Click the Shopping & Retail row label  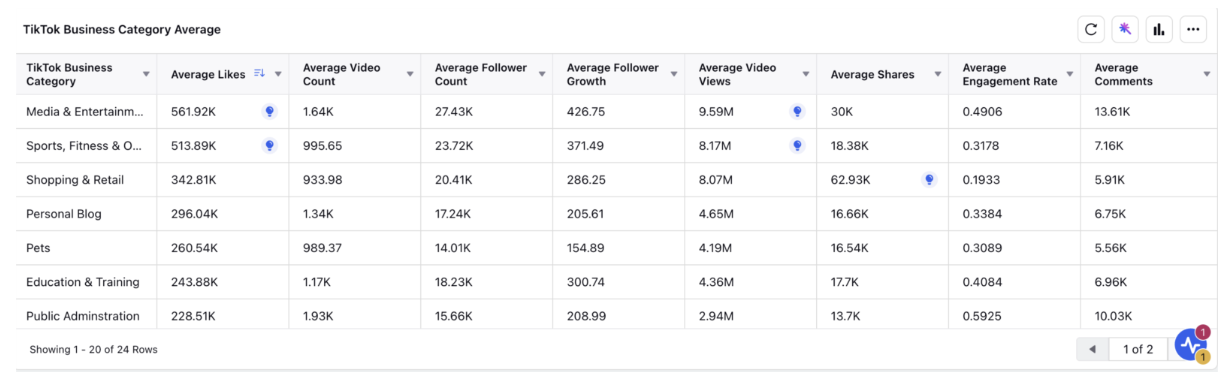[76, 180]
